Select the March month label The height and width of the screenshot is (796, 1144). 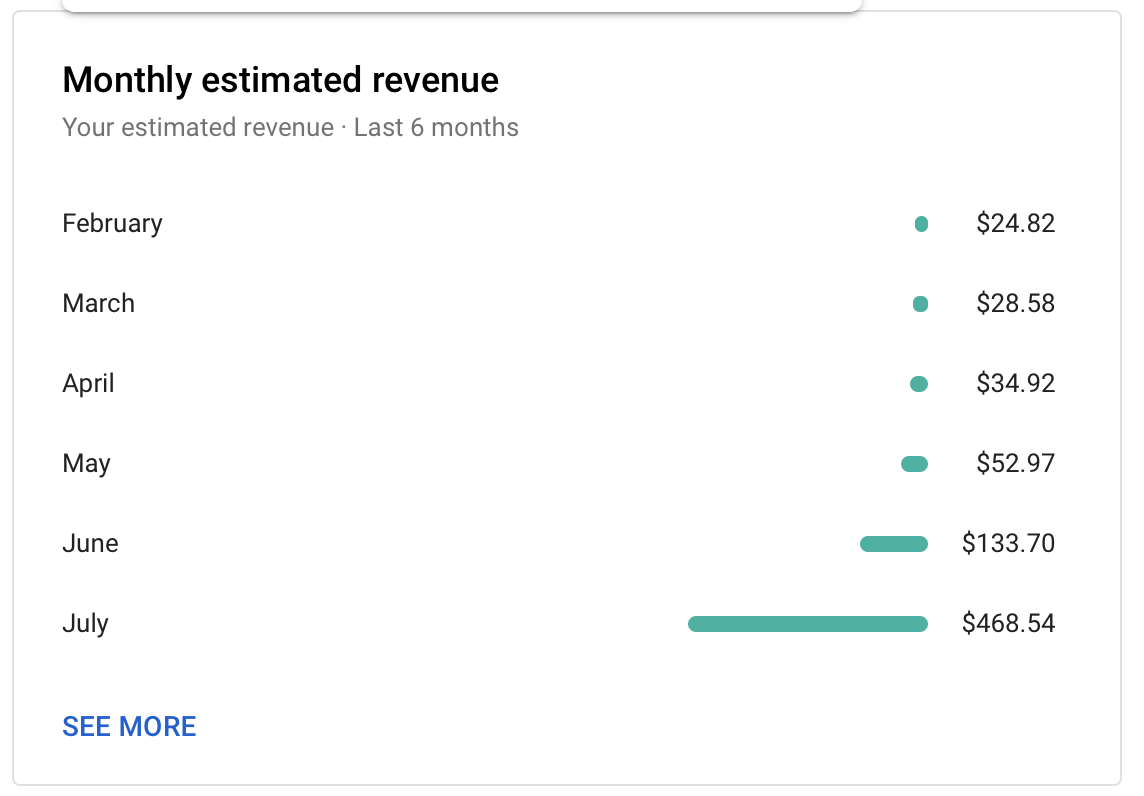pyautogui.click(x=98, y=303)
